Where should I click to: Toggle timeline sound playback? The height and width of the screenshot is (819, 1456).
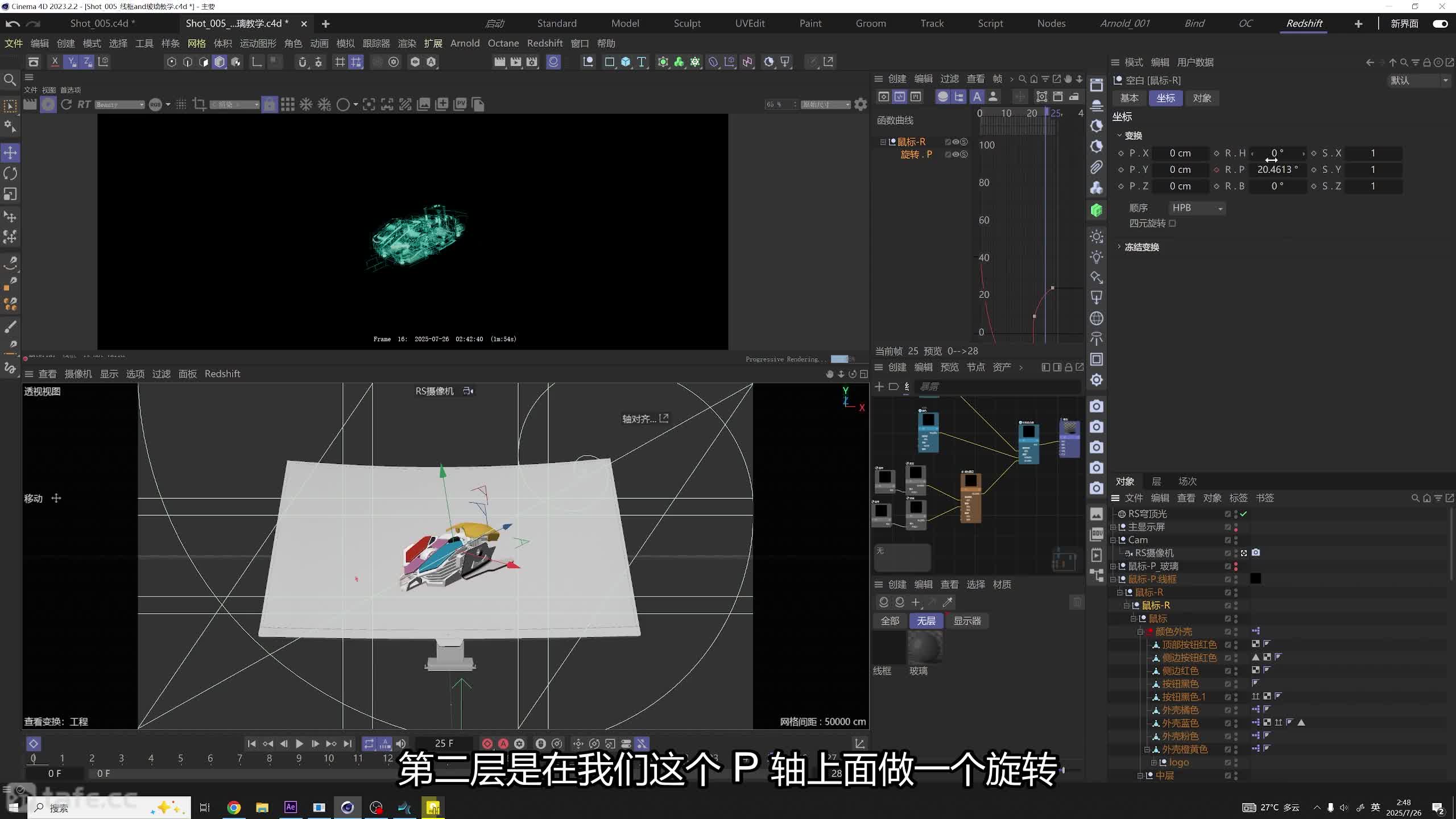401,743
